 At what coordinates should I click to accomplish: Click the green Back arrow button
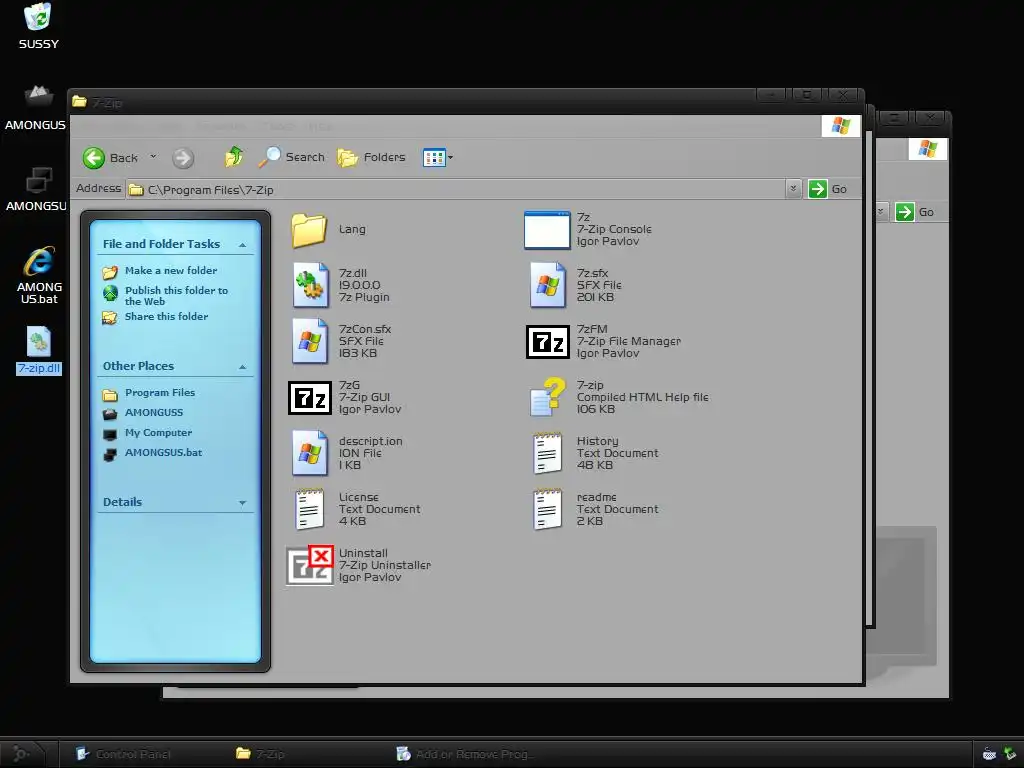coord(93,157)
